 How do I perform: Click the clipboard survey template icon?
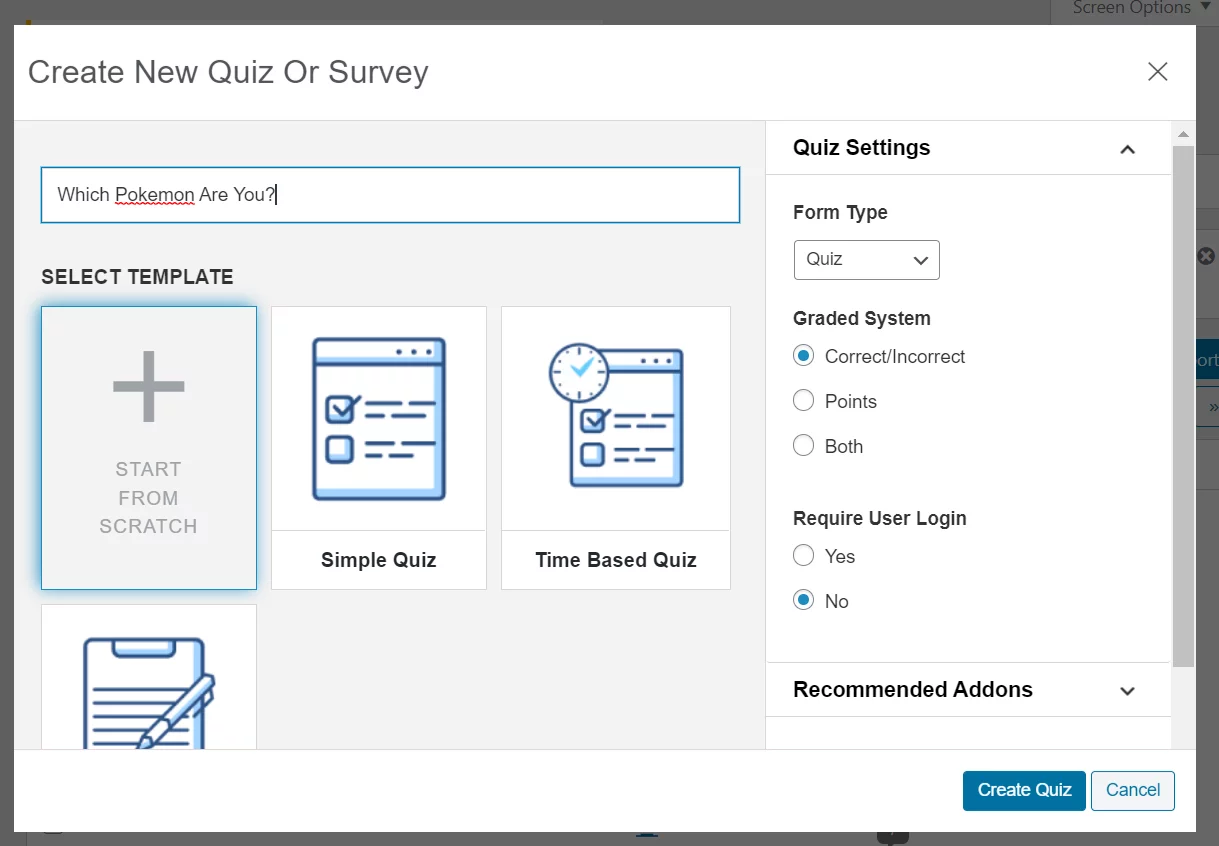pyautogui.click(x=148, y=690)
